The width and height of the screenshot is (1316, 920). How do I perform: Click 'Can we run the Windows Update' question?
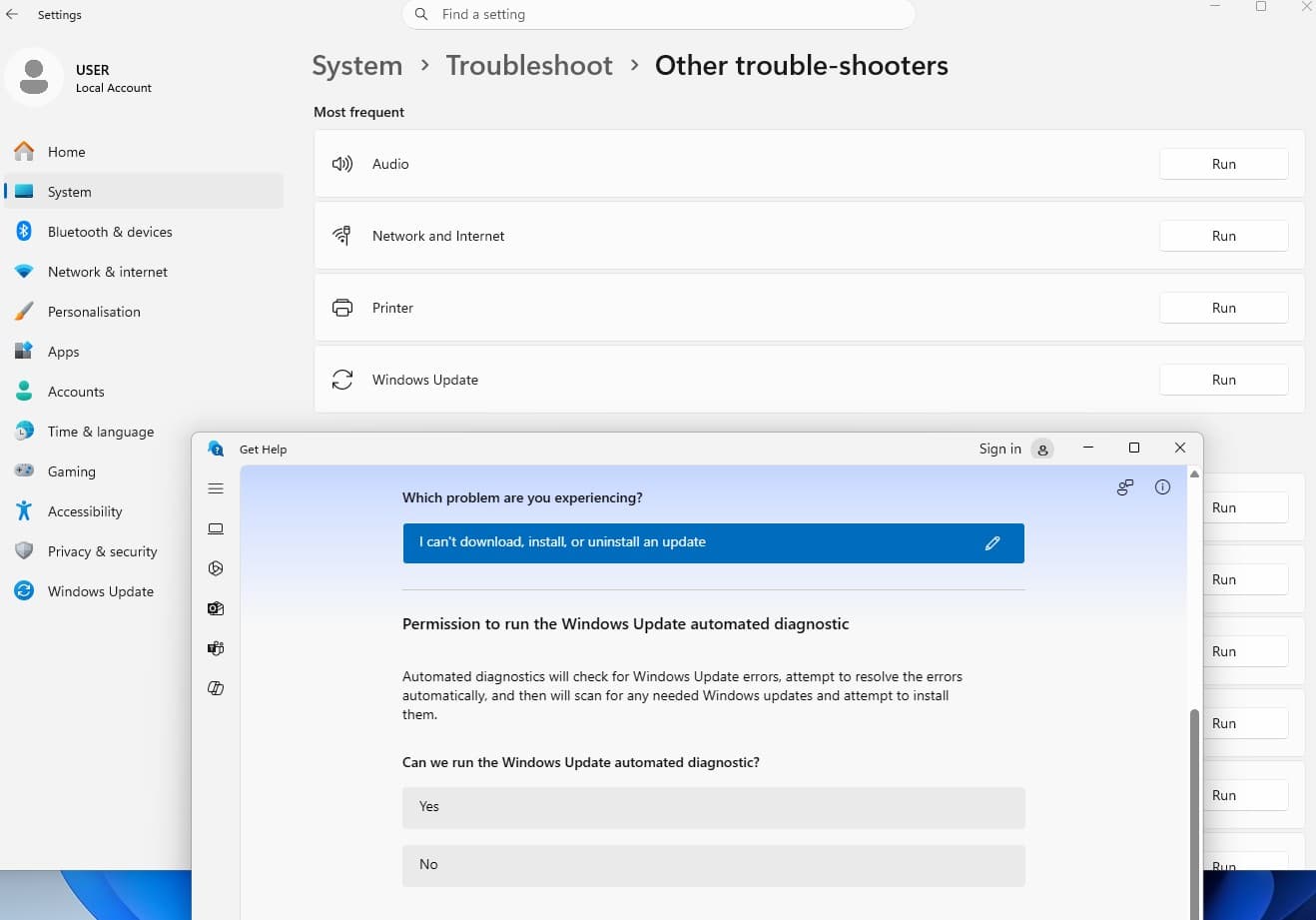(581, 762)
